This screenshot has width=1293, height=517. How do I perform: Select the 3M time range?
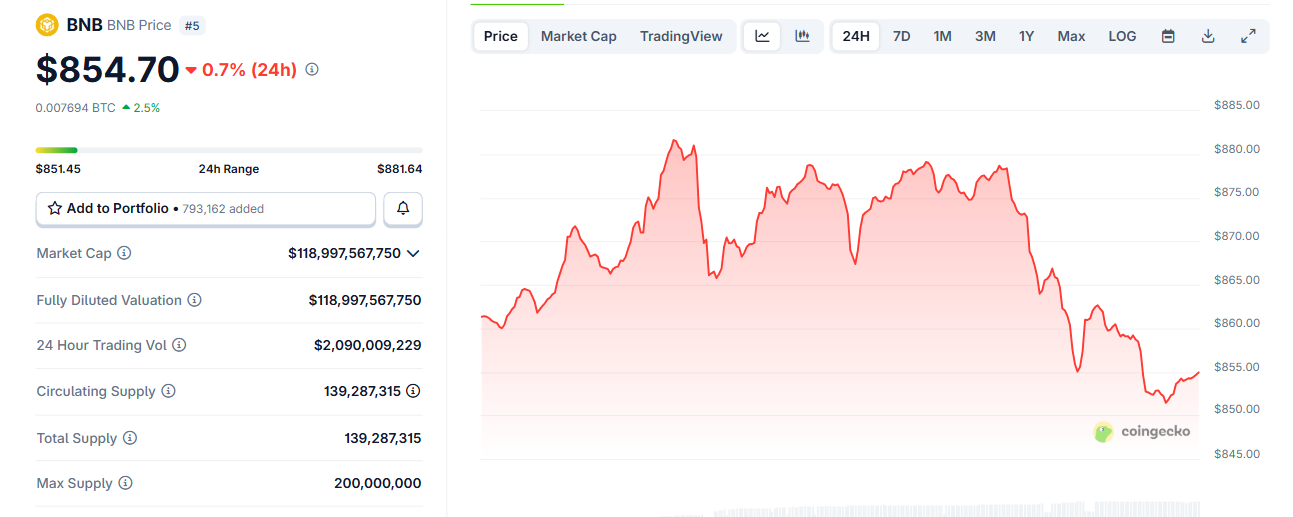(985, 36)
